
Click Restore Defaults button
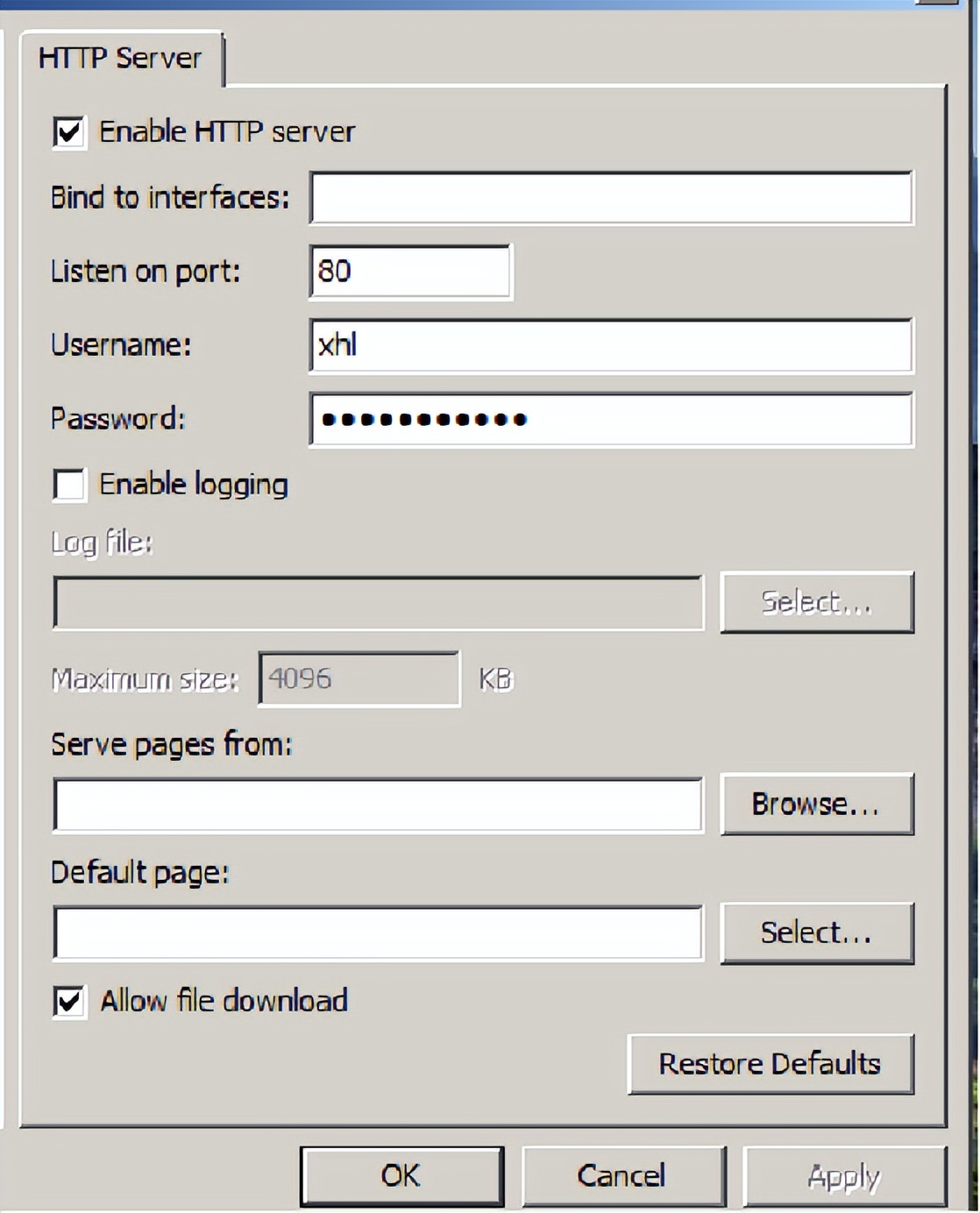770,1064
